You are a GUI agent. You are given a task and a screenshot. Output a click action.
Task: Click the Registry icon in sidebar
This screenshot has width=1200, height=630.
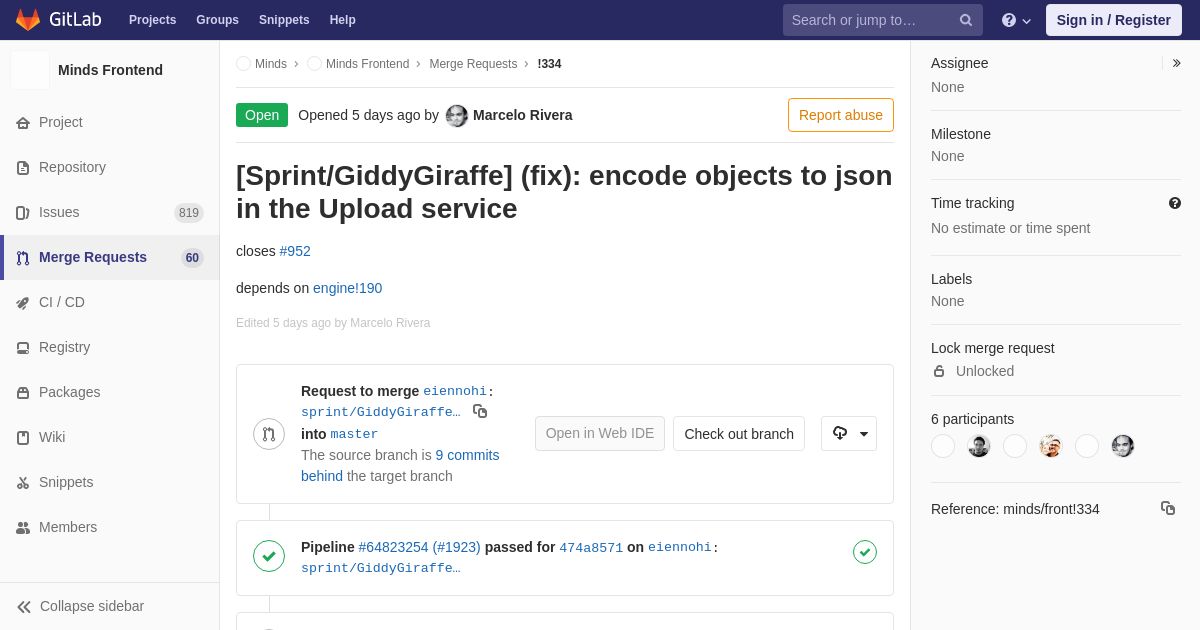pyautogui.click(x=23, y=348)
